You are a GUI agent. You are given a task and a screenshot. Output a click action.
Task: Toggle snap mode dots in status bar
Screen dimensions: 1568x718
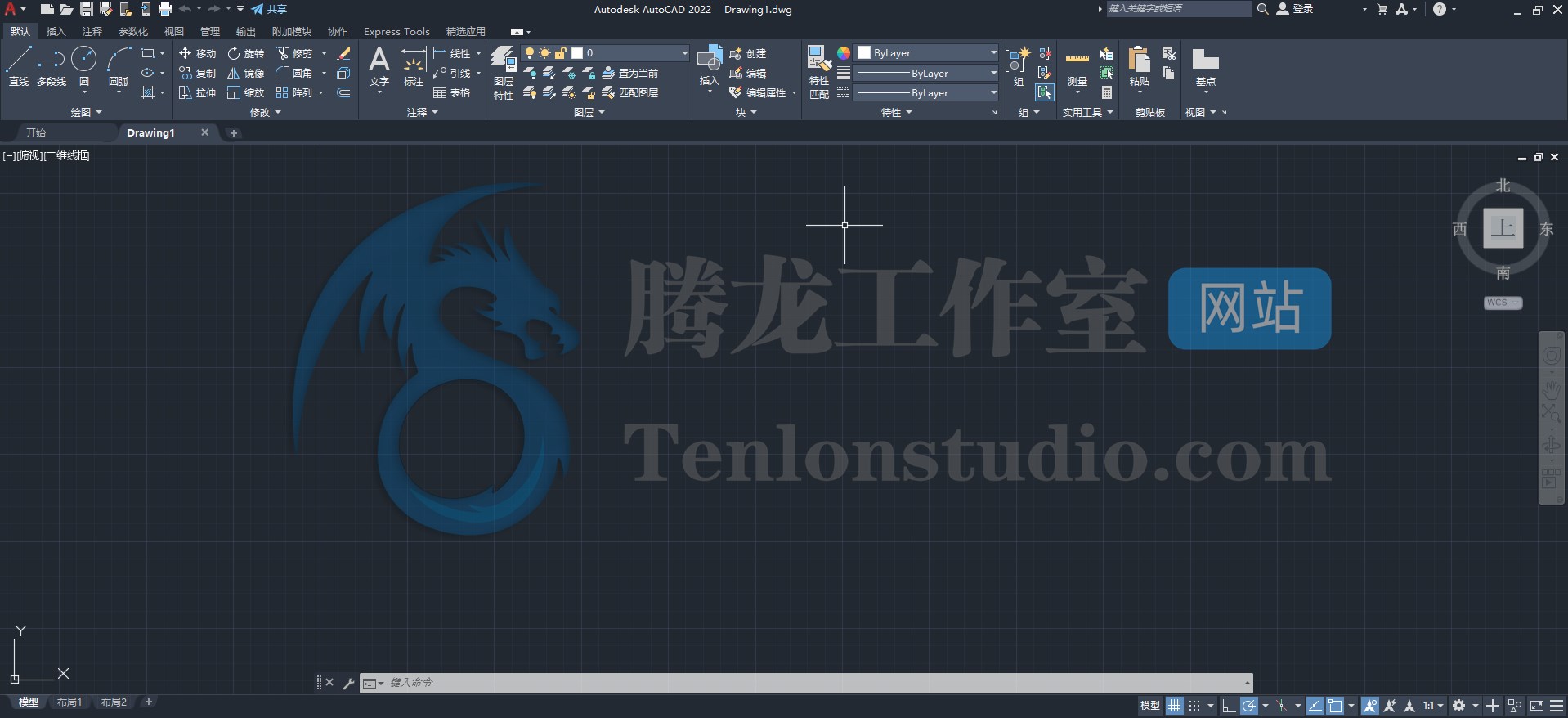1194,705
